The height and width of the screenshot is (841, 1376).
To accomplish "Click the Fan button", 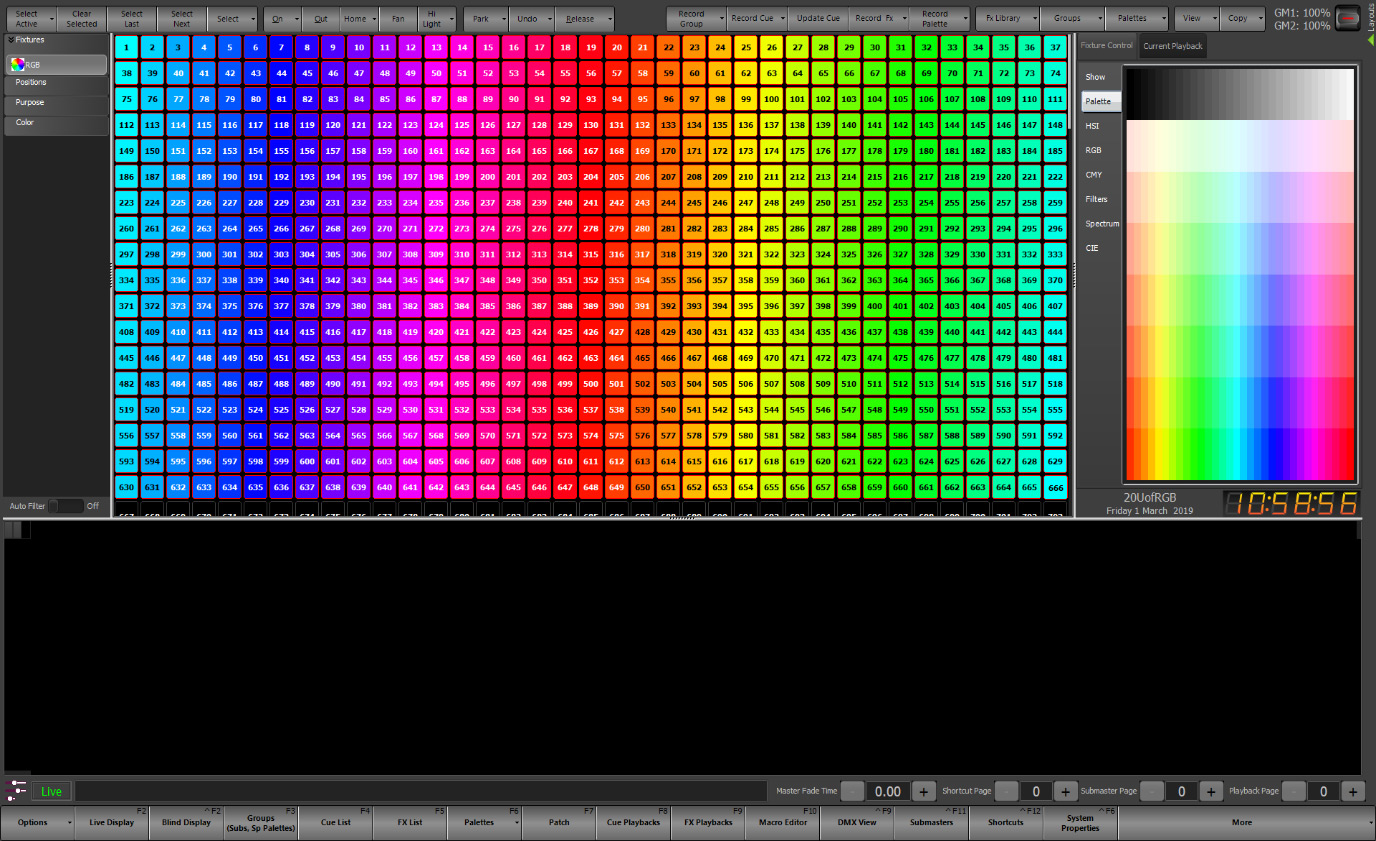I will (x=398, y=19).
